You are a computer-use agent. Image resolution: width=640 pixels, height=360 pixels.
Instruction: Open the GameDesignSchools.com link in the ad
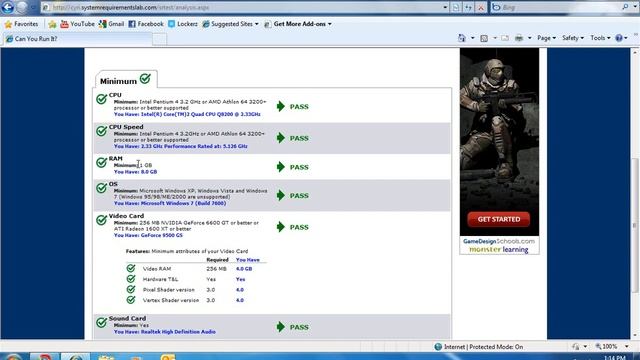(x=499, y=241)
